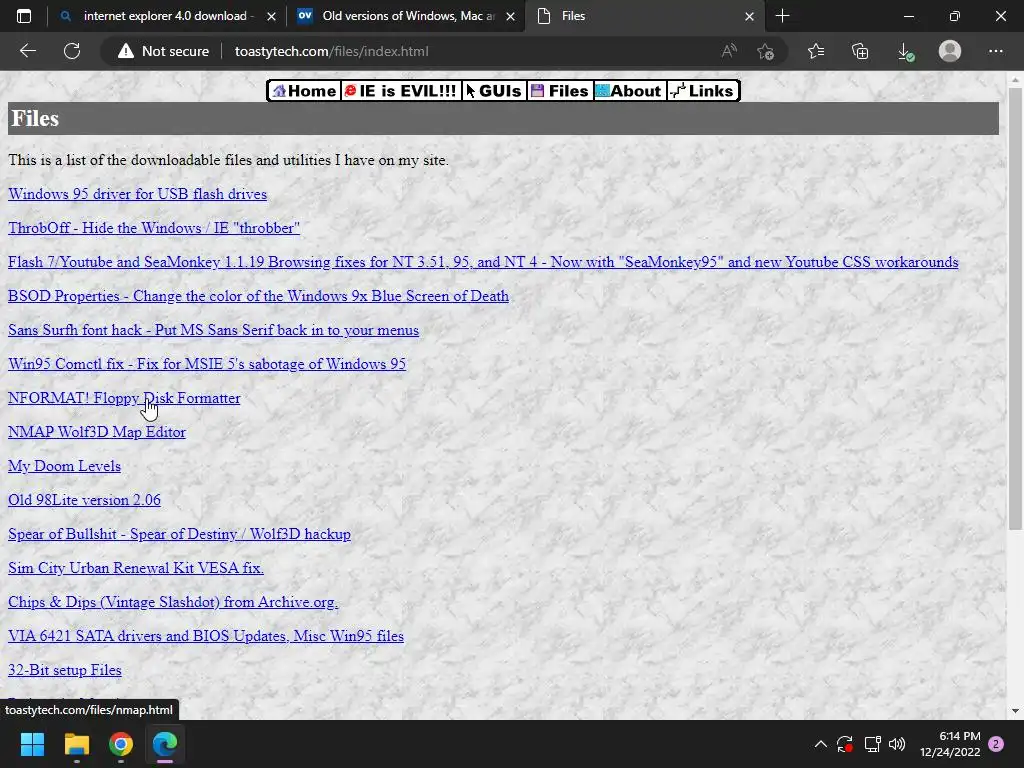This screenshot has width=1024, height=768.
Task: Open IE is EVIL!!! navigation item
Action: [x=400, y=91]
